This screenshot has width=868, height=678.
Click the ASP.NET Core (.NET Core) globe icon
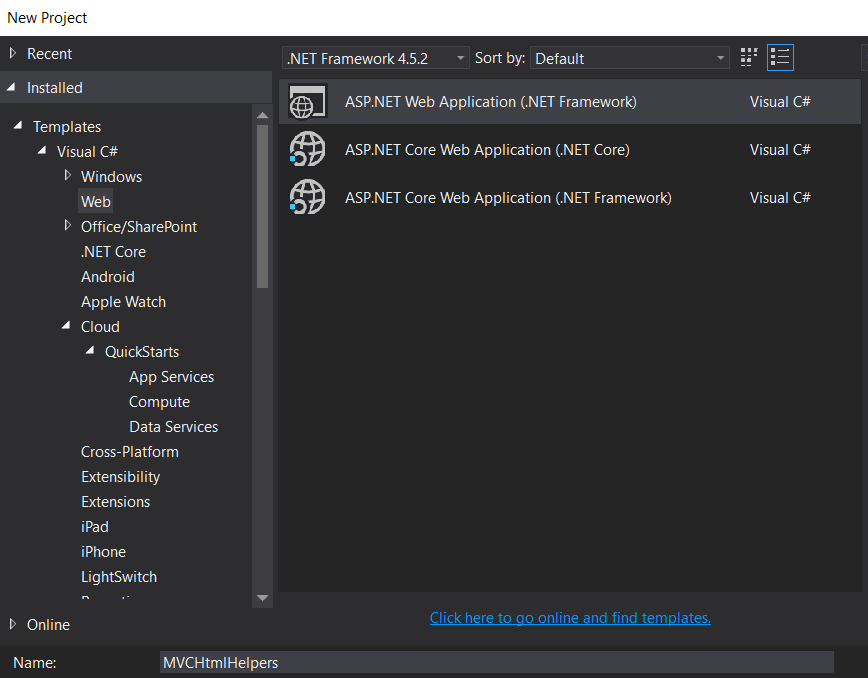[x=307, y=150]
